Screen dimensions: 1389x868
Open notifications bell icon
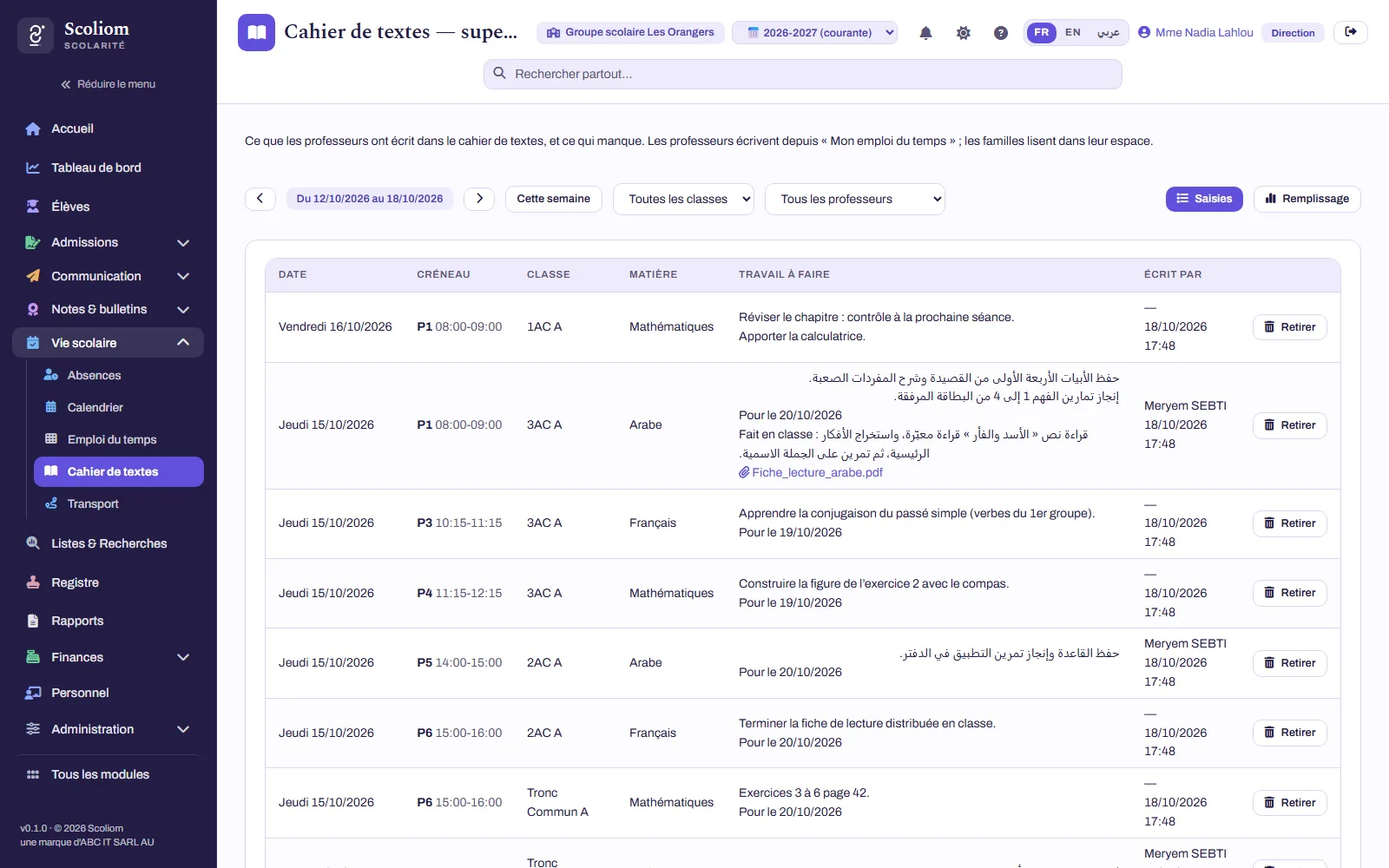(925, 33)
